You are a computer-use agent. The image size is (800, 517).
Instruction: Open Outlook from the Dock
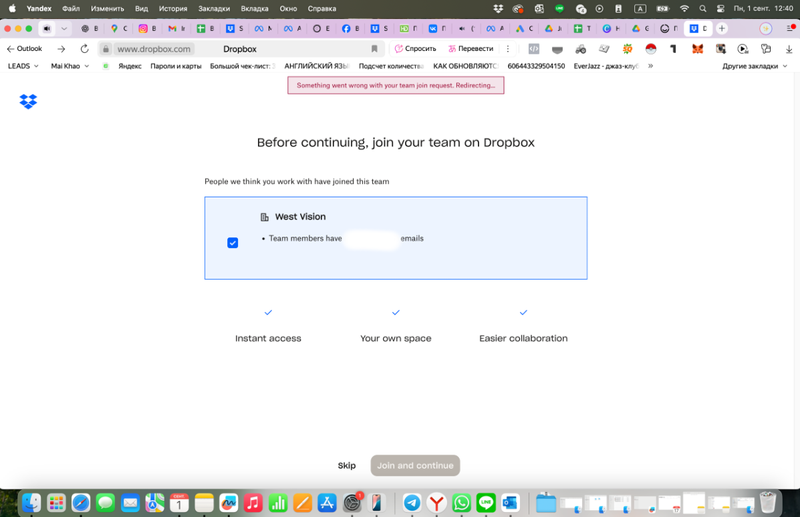(x=510, y=503)
